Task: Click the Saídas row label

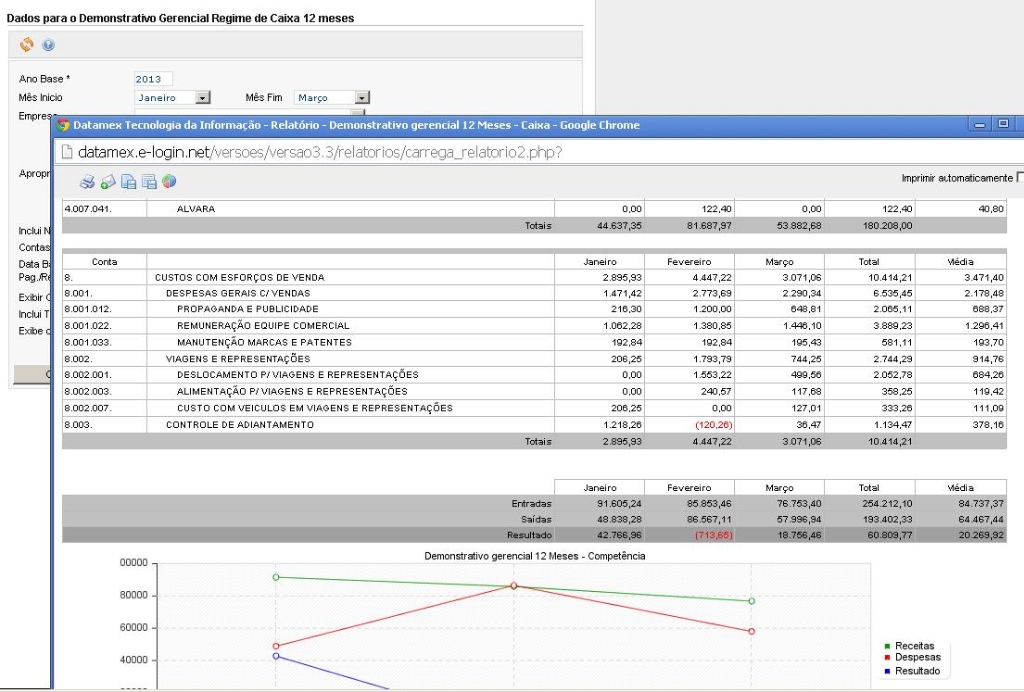Action: pos(536,519)
